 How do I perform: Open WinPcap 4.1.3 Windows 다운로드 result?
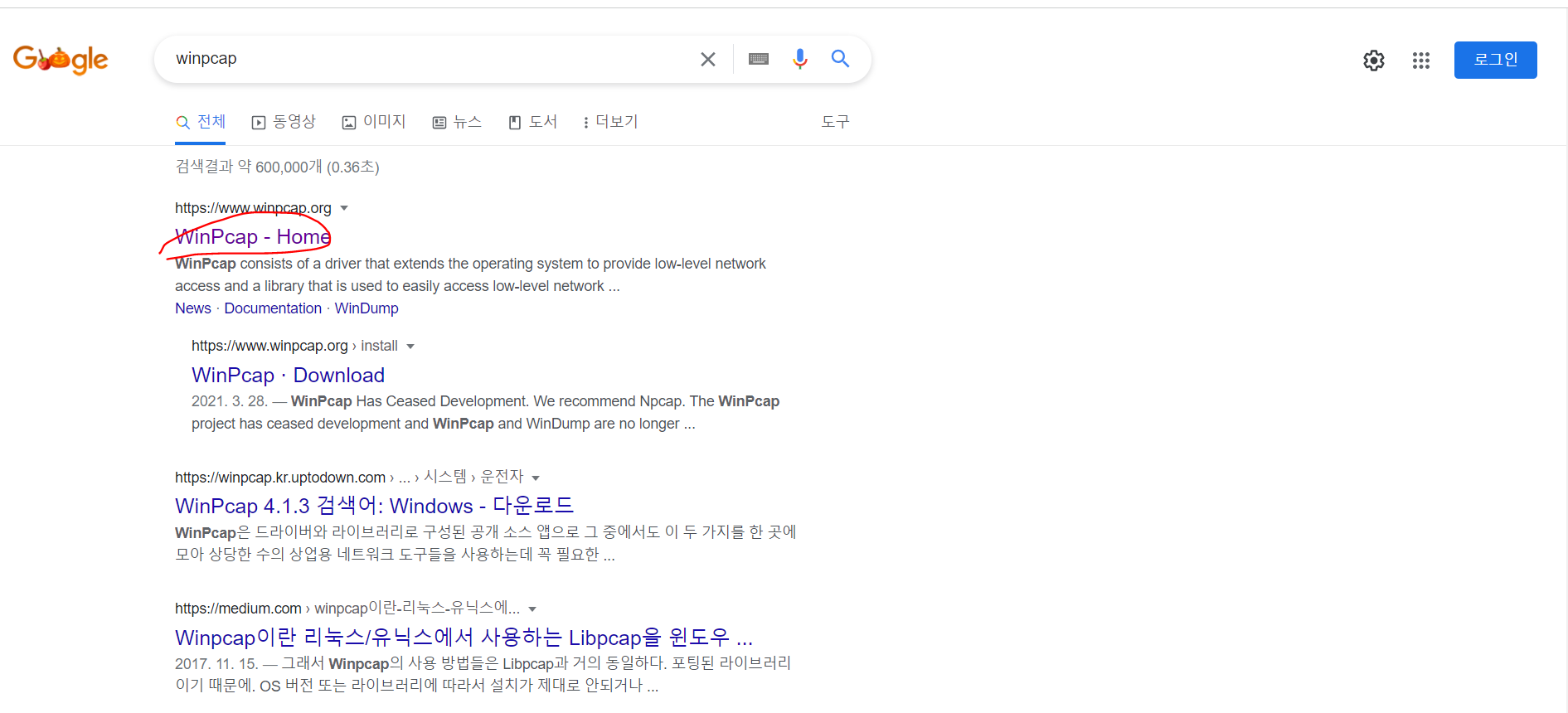coord(375,506)
